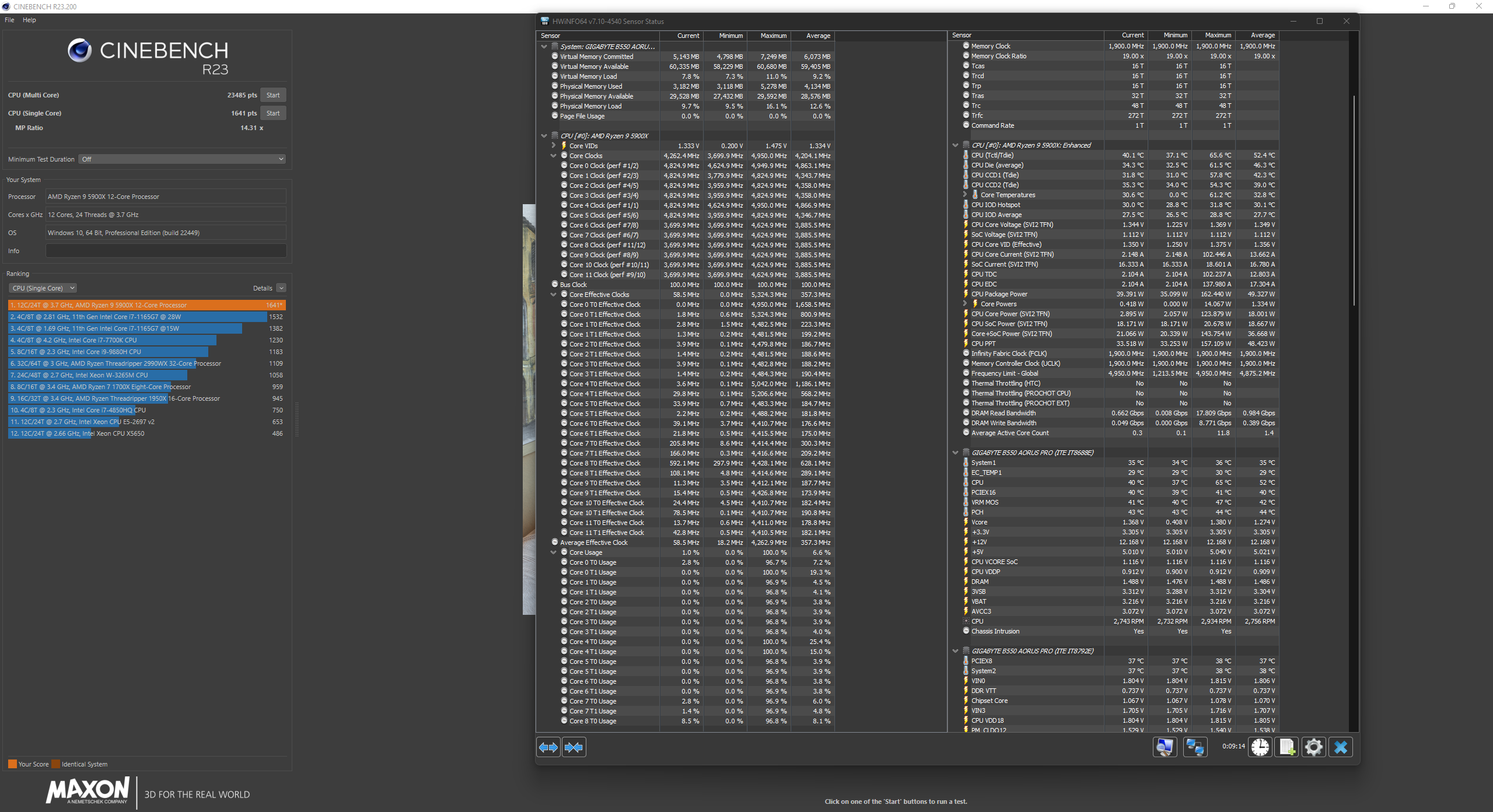
Task: Start the CPU (Multi Core) benchmark
Action: tap(273, 95)
